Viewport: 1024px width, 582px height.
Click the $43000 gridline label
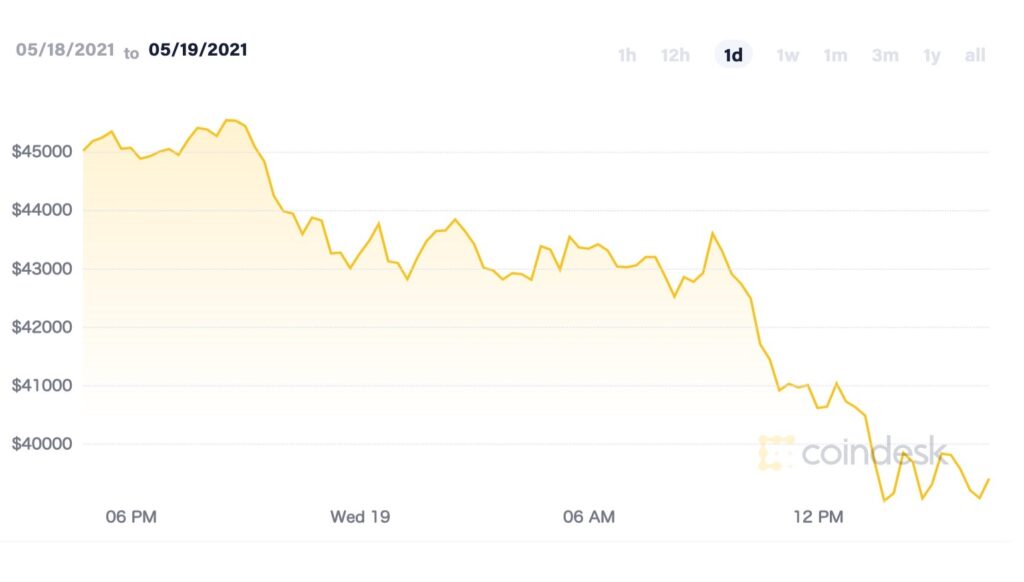coord(43,269)
